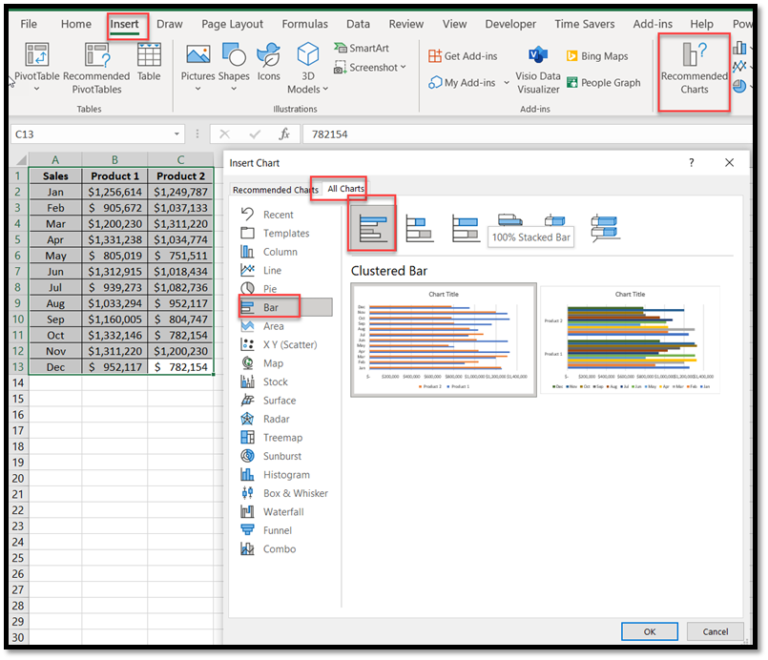Choose the Stacked Bar chart subtype icon
The width and height of the screenshot is (768, 660).
(419, 228)
